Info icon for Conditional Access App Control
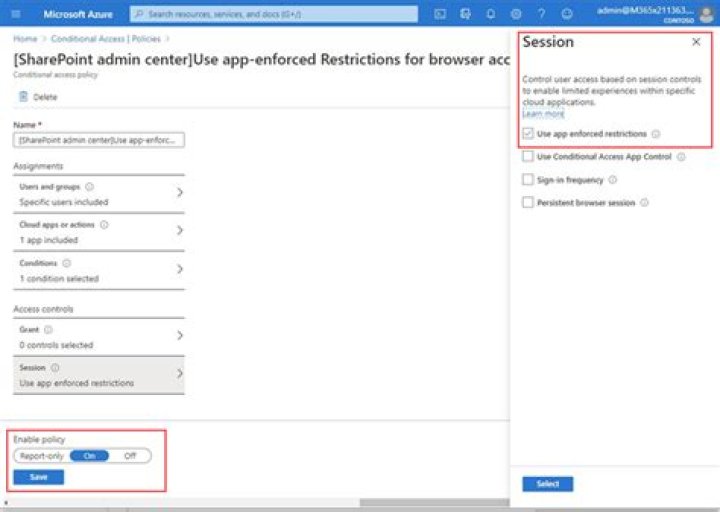 681,157
